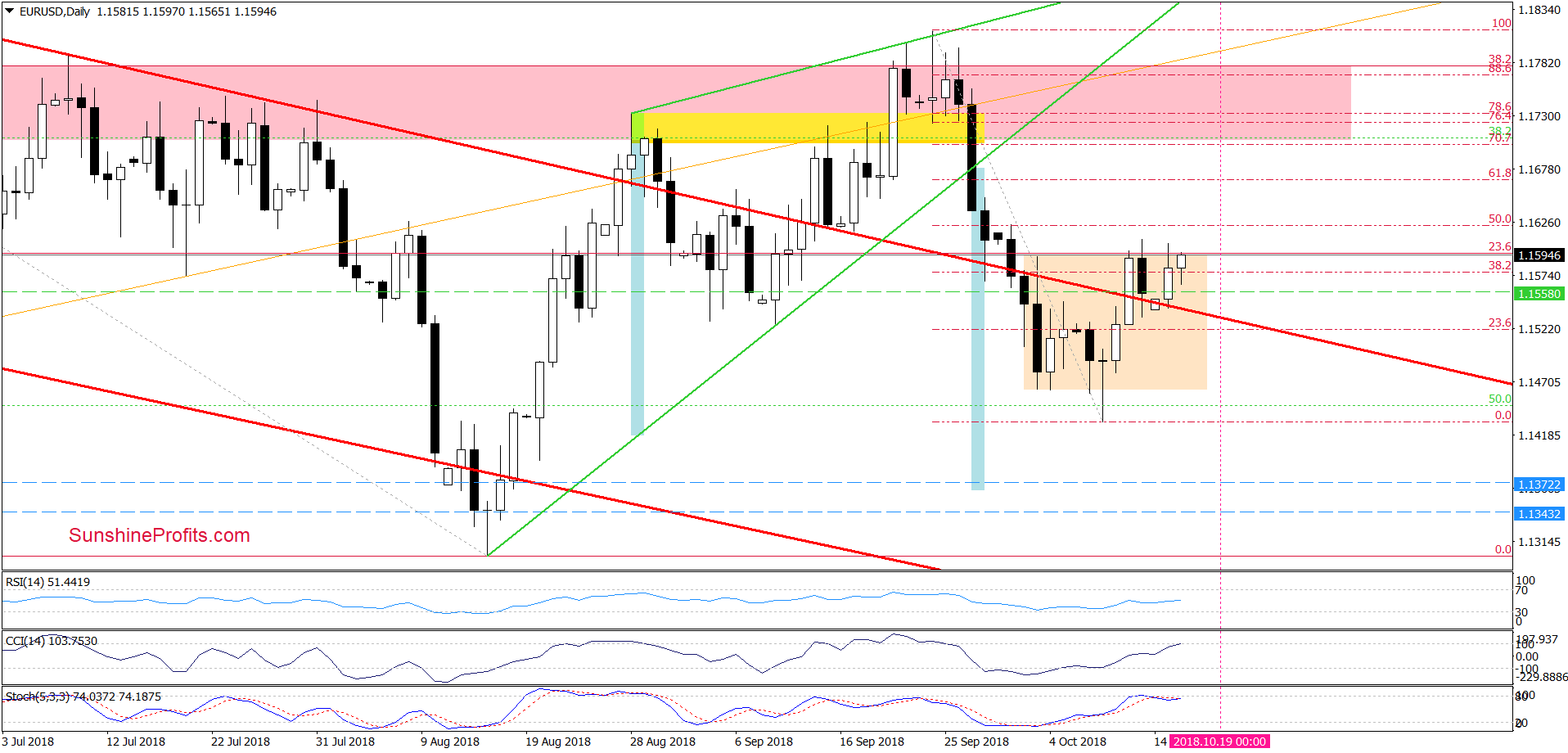1568x753 pixels.
Task: Click the pink date label 2018.10.19 00:00
Action: pyautogui.click(x=1219, y=742)
